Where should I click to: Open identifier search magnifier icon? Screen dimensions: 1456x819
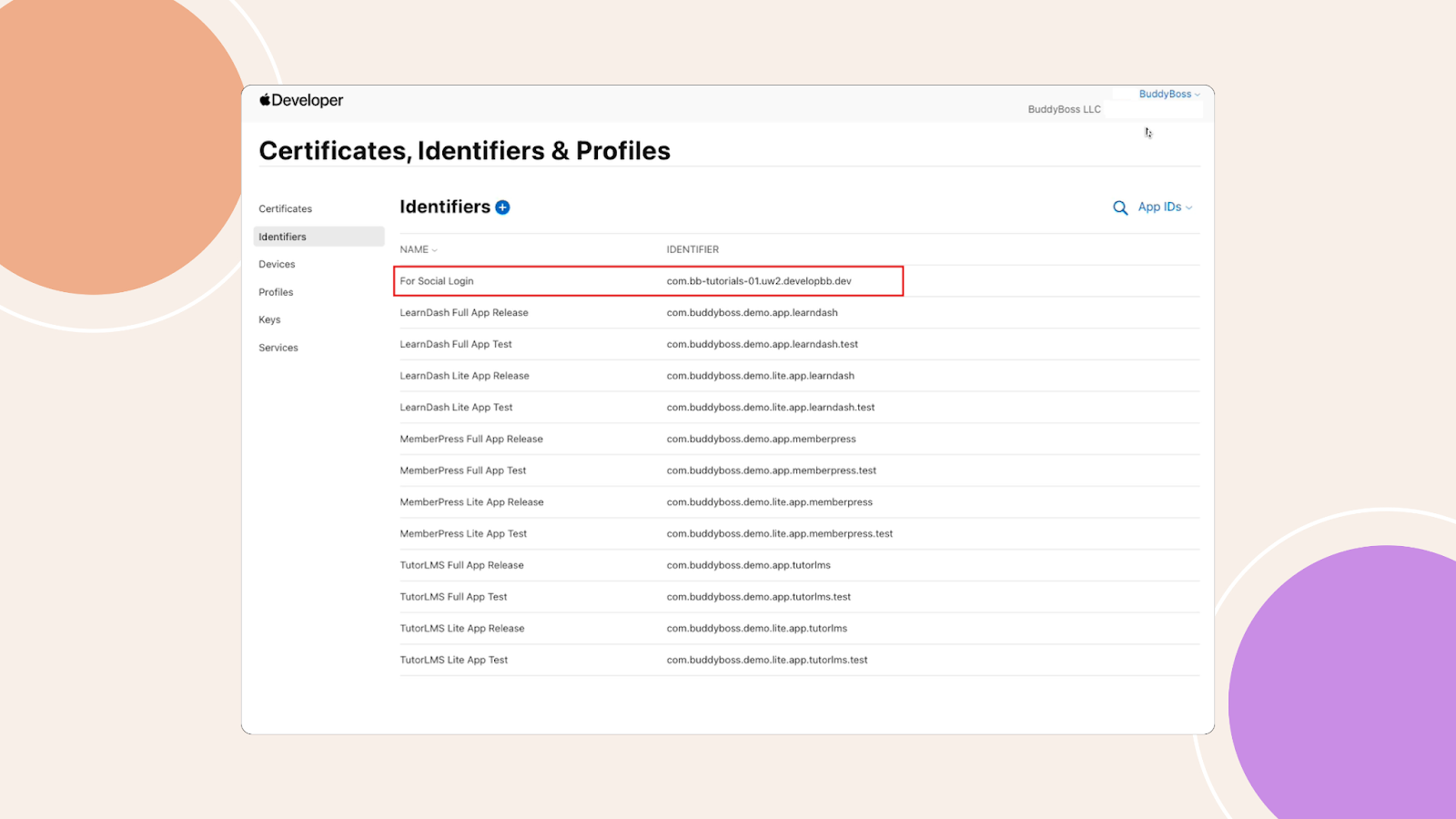point(1120,208)
